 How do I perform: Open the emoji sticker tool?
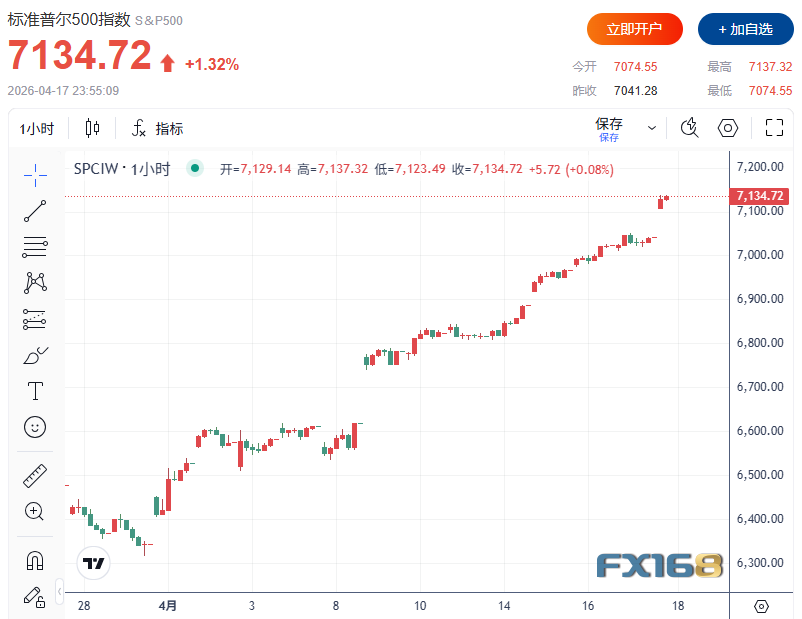coord(35,427)
